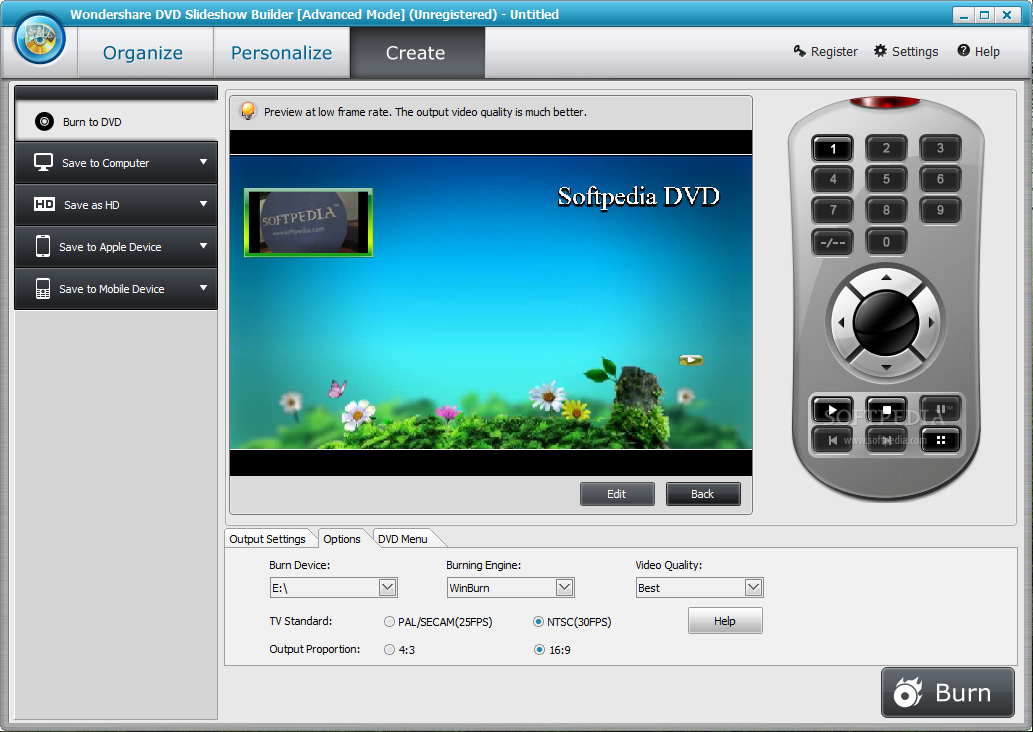Open the Burn Device dropdown
This screenshot has width=1033, height=732.
(x=387, y=587)
